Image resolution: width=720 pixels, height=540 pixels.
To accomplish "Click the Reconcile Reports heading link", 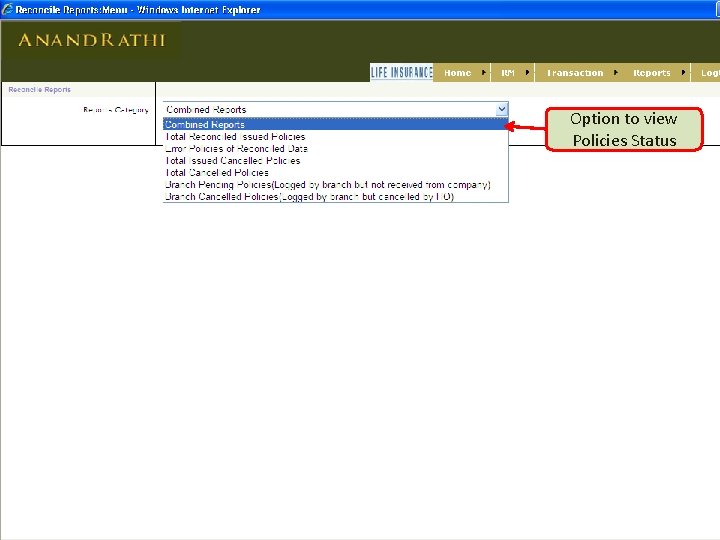I will tap(39, 90).
